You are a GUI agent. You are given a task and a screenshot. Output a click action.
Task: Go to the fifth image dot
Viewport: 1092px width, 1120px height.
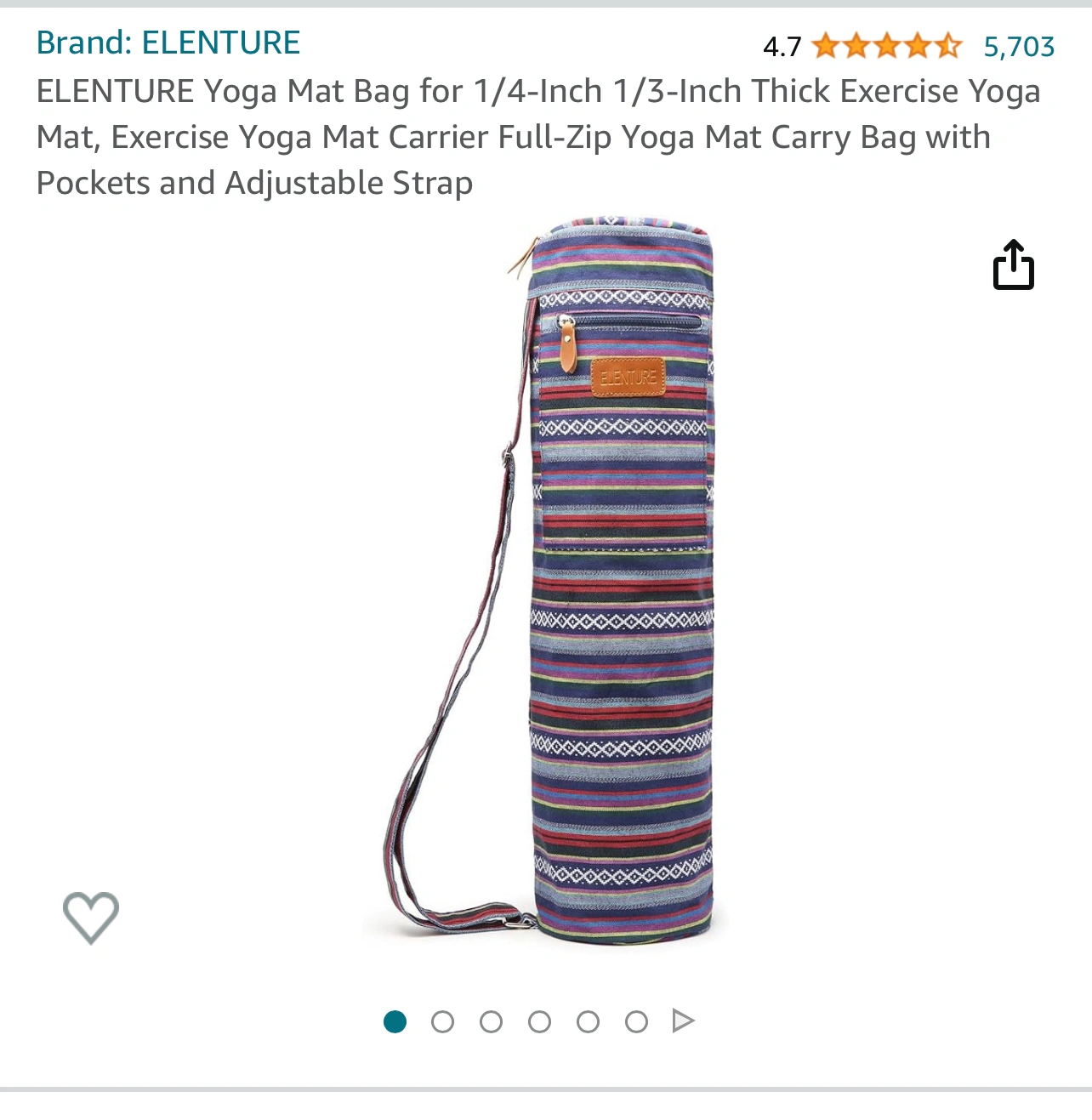coord(588,1021)
